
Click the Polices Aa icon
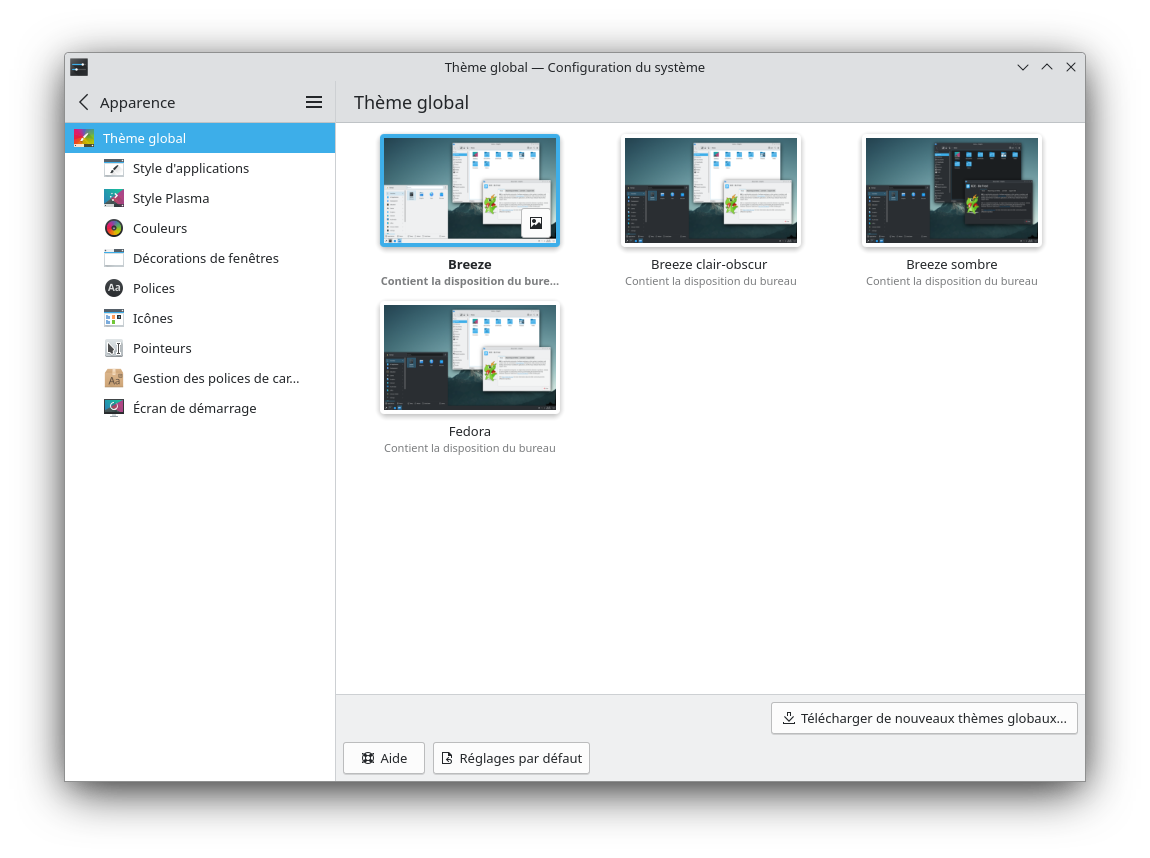coord(114,288)
